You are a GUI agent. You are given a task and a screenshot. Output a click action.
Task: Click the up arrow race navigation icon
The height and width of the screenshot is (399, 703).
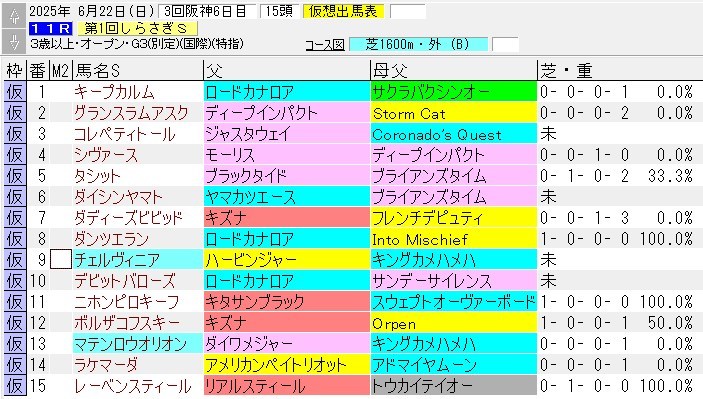click(14, 16)
